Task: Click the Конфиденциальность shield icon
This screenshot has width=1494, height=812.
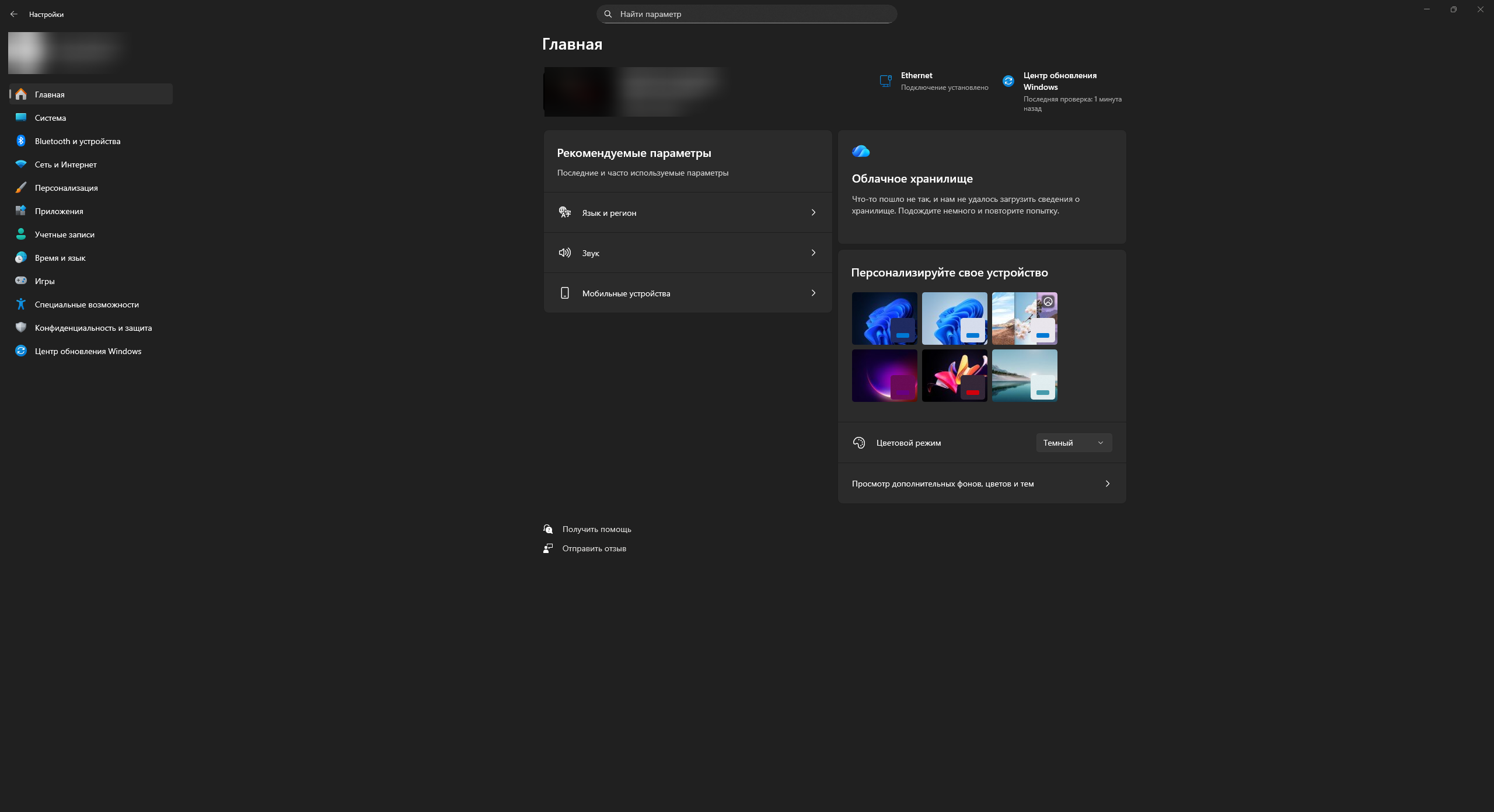Action: click(21, 328)
